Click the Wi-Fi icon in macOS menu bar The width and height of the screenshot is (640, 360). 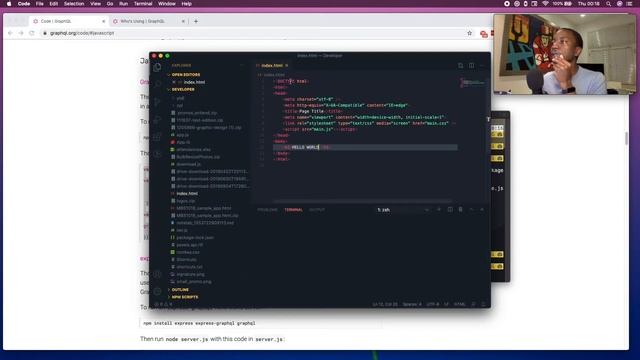[x=545, y=4]
